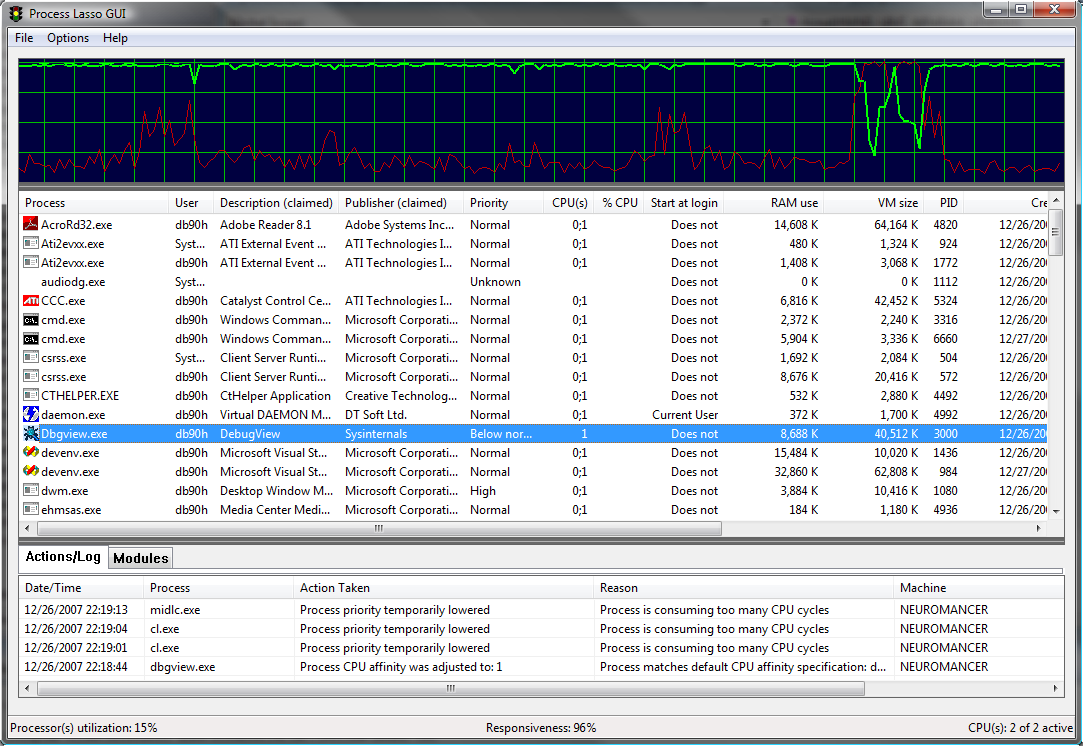Switch to the Modules tab
The width and height of the screenshot is (1083, 746).
pyautogui.click(x=141, y=558)
